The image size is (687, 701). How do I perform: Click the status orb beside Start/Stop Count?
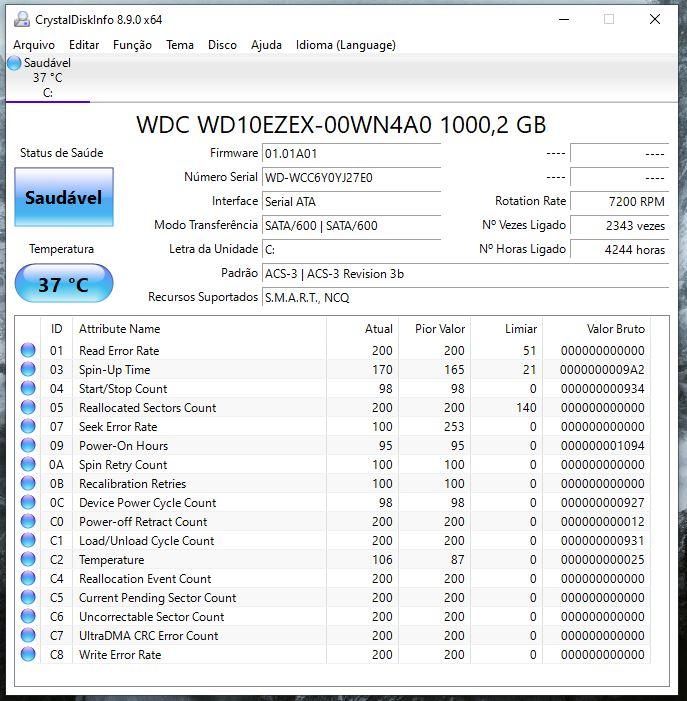pos(28,388)
